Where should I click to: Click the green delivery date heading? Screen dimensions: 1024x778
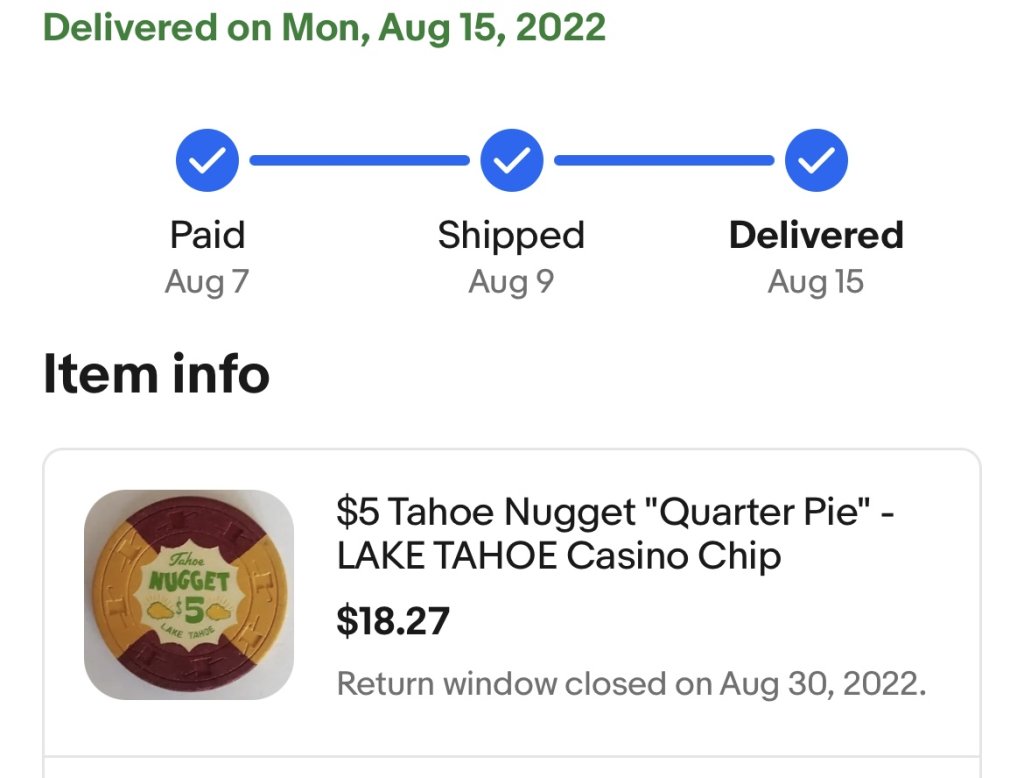324,27
